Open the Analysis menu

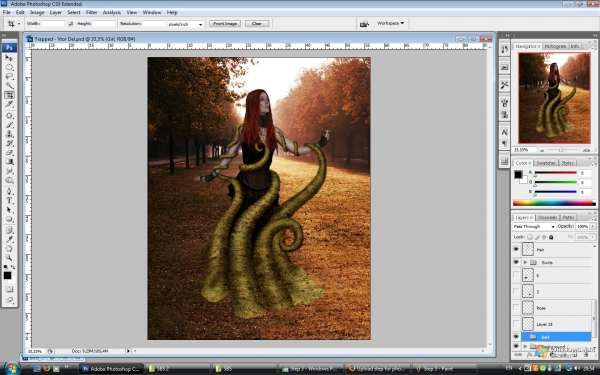[x=111, y=12]
